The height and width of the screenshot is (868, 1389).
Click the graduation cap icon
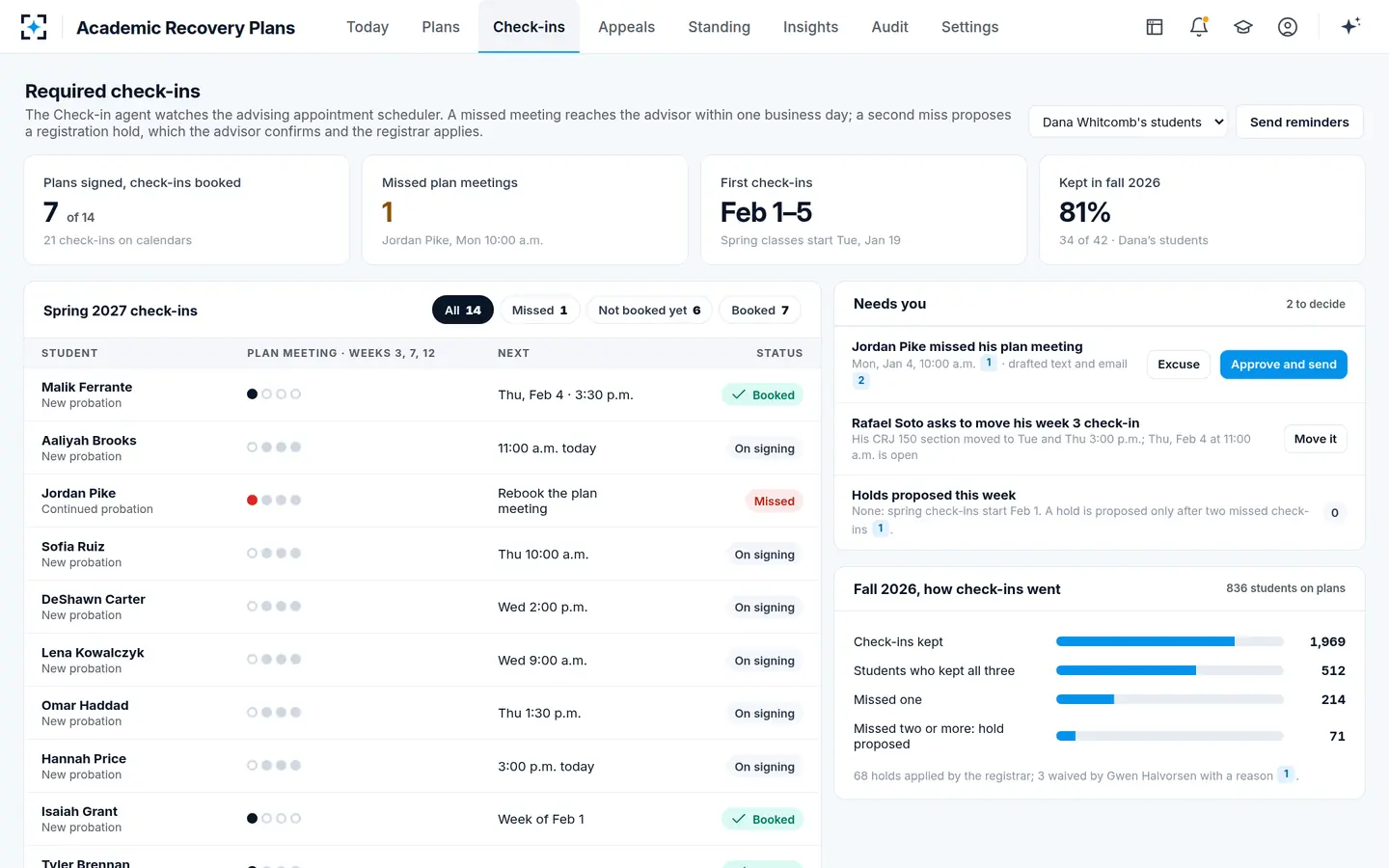point(1243,27)
